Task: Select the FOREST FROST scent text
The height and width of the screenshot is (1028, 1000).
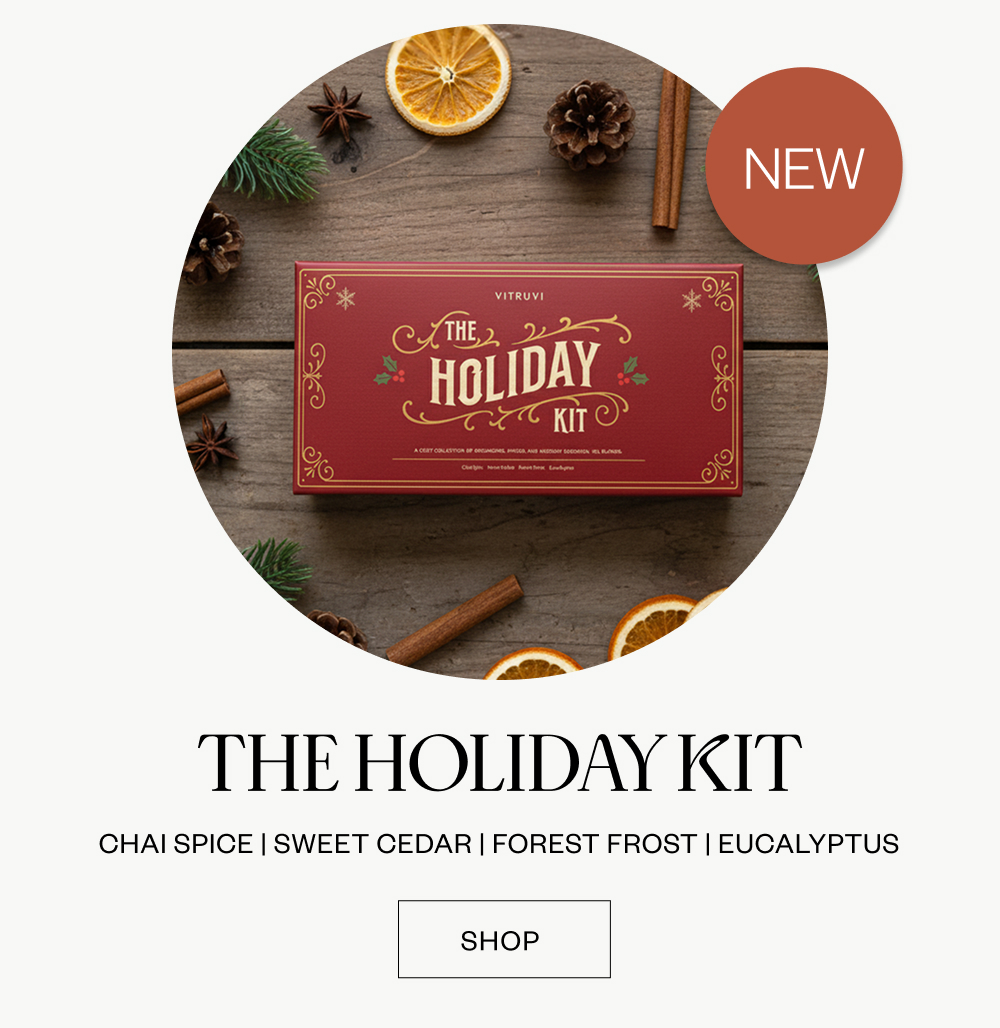Action: point(595,844)
